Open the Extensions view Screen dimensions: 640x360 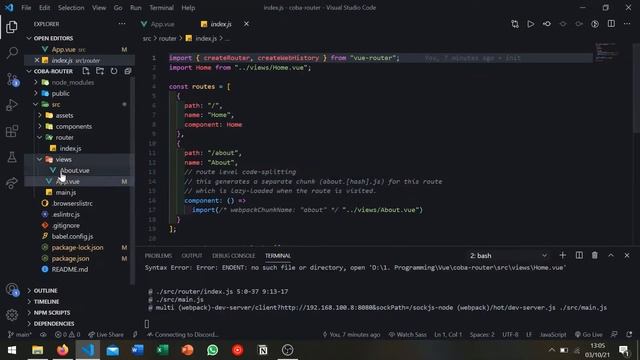point(12,131)
